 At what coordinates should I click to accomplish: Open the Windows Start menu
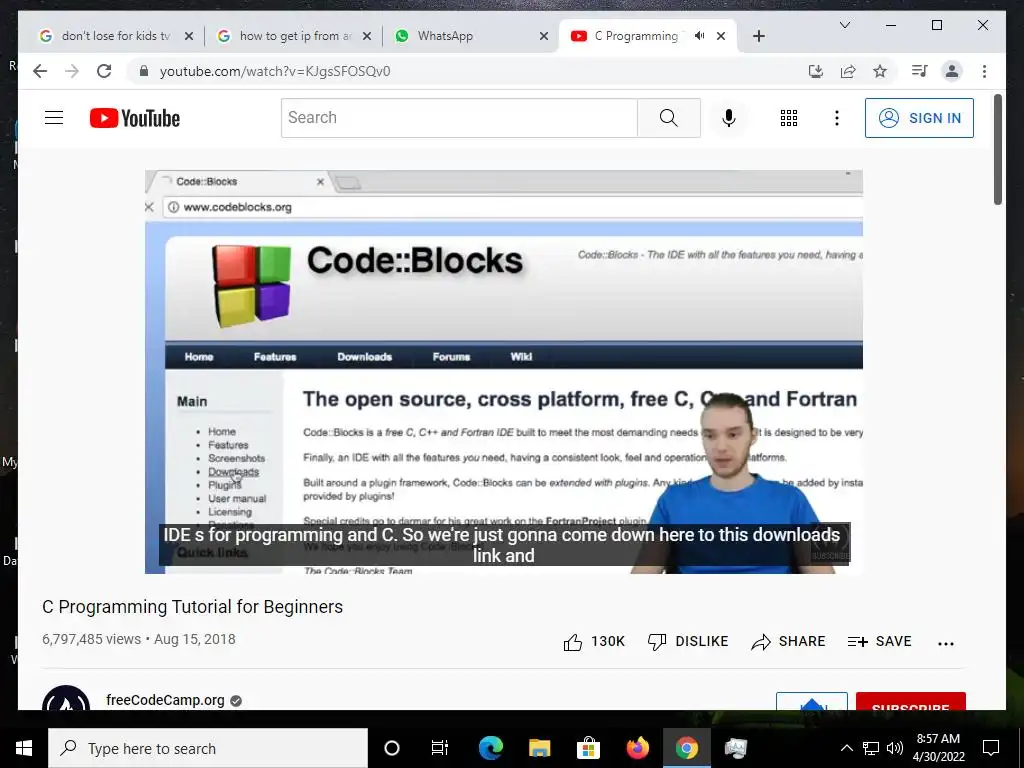[24, 748]
